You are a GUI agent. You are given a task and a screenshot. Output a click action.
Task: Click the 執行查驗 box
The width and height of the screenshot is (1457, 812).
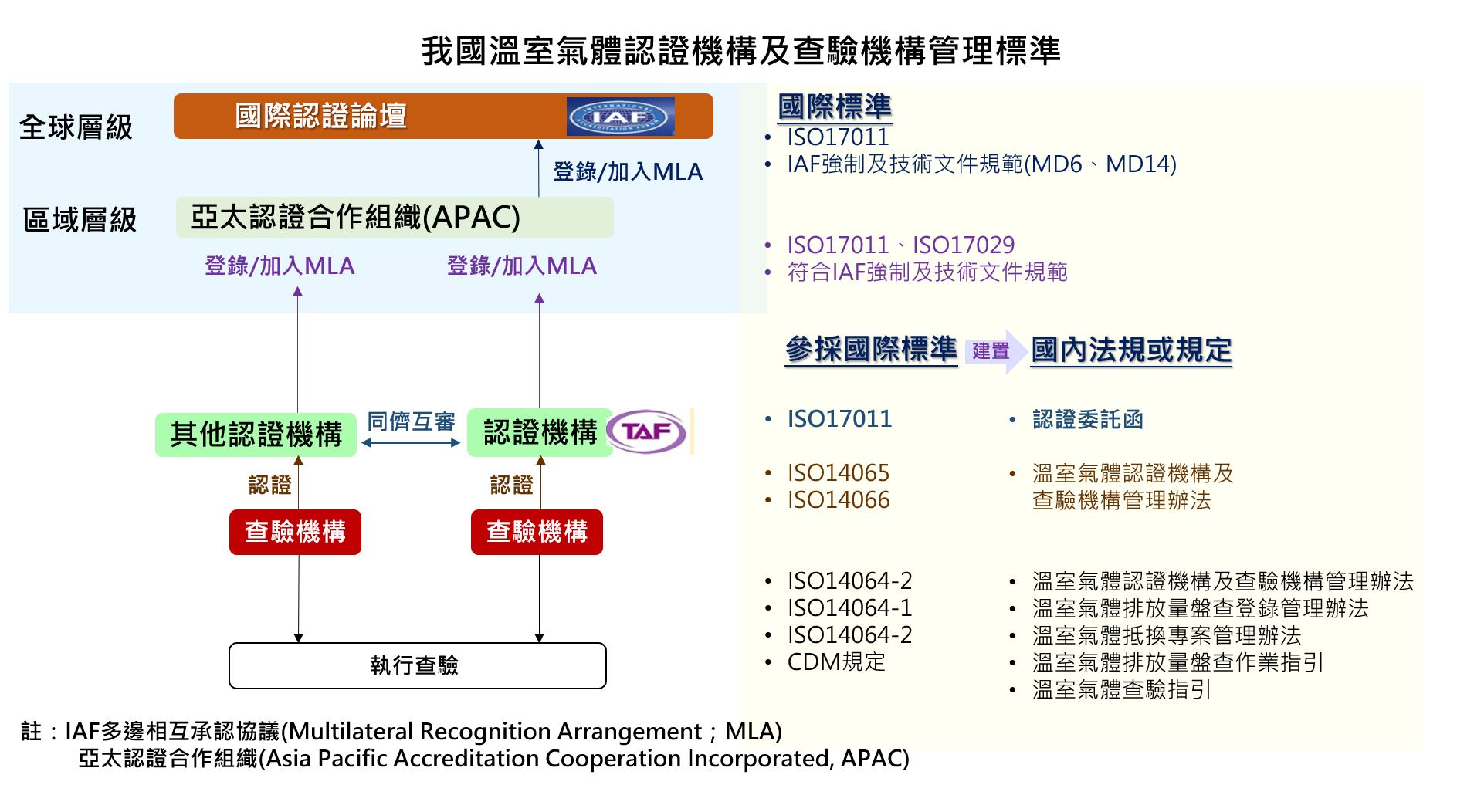(418, 665)
